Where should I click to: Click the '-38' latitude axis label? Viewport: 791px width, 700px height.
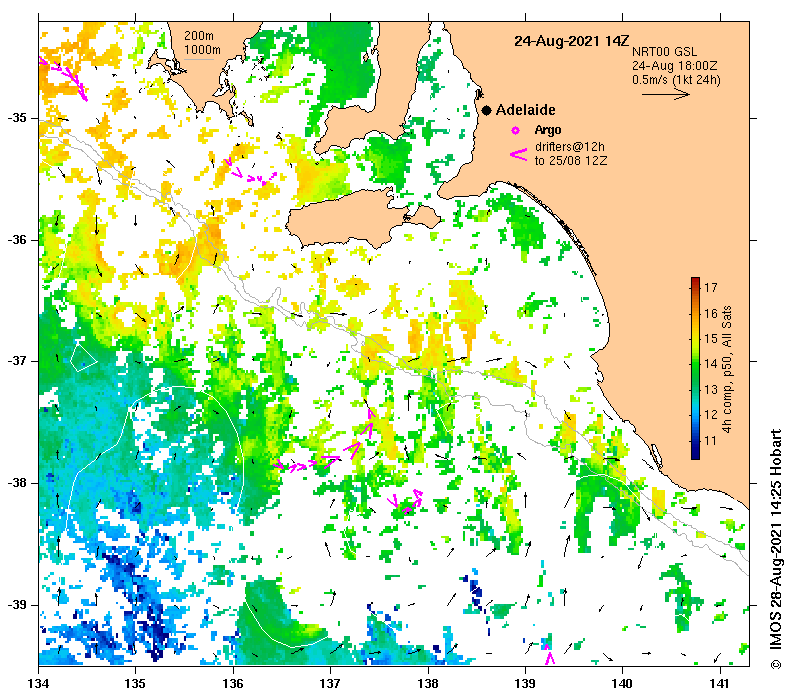[x=17, y=483]
